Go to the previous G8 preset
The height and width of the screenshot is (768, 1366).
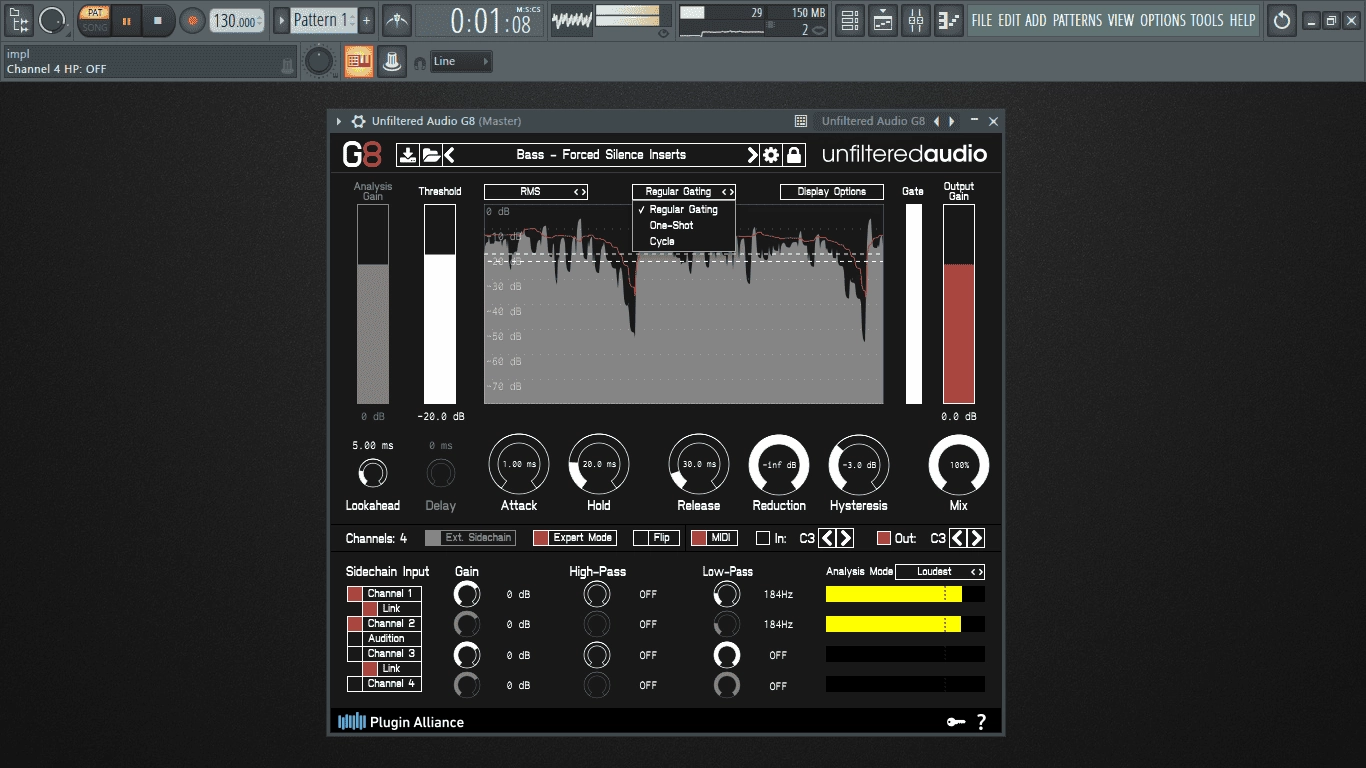[x=449, y=155]
